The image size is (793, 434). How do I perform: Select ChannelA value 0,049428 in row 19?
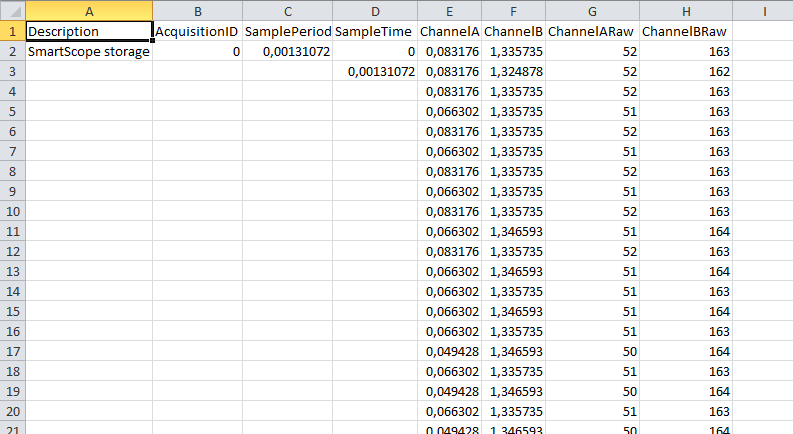pos(449,391)
